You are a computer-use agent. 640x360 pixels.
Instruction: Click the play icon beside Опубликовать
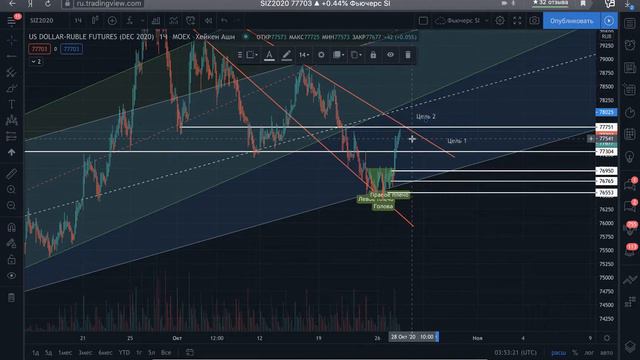(x=609, y=21)
